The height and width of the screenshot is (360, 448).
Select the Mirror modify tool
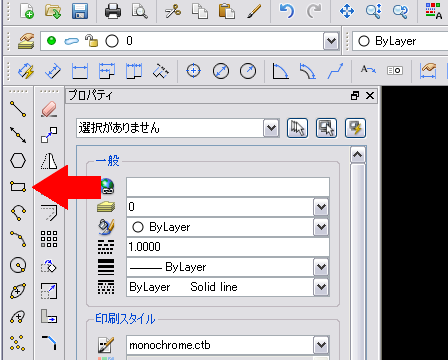click(x=49, y=161)
